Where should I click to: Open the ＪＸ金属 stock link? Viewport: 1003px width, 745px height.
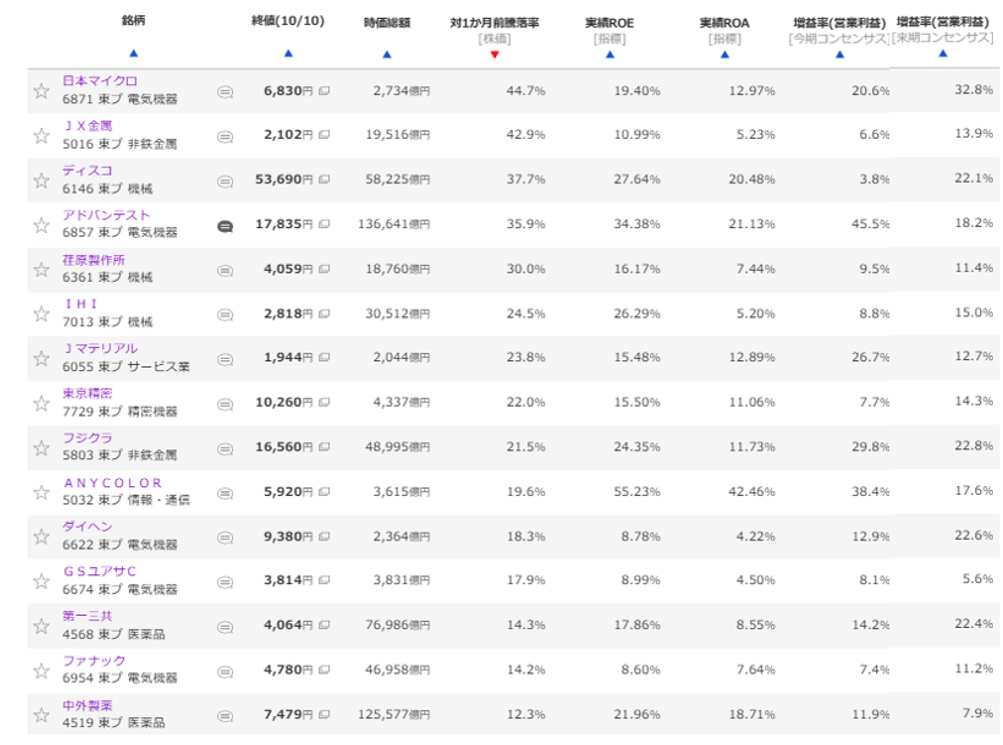(87, 126)
